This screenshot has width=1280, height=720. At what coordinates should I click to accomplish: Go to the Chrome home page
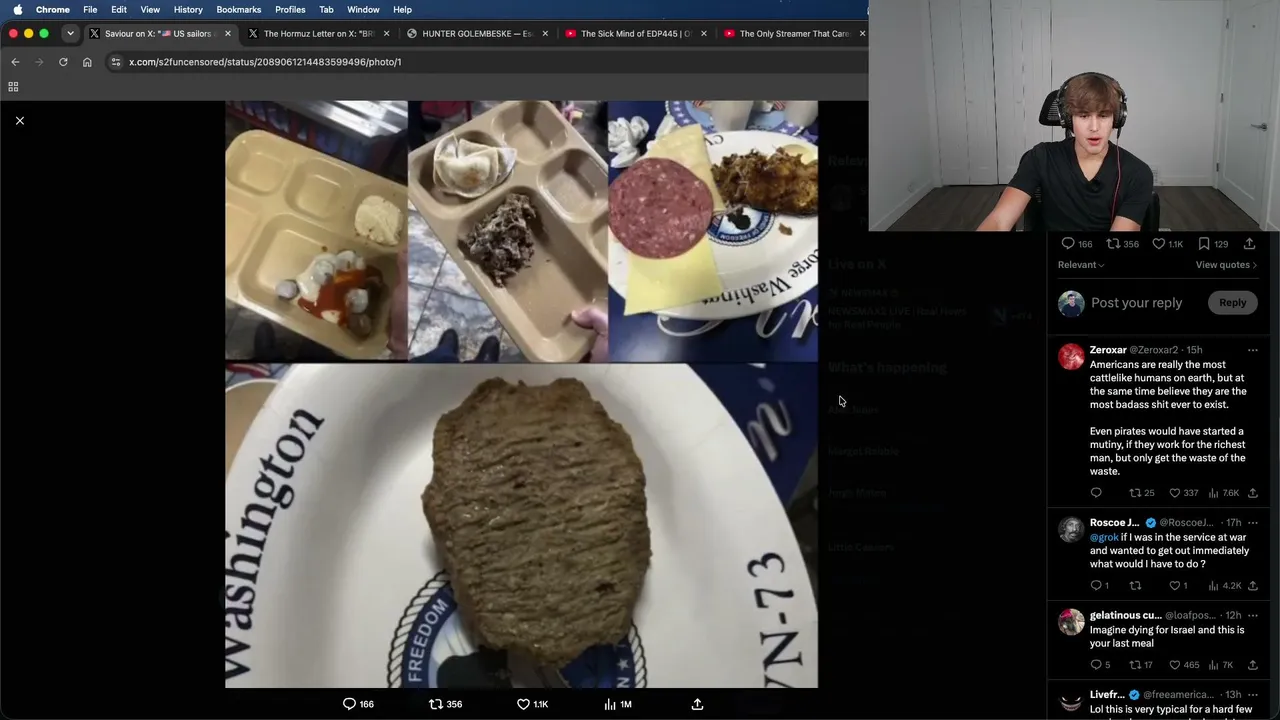point(87,62)
